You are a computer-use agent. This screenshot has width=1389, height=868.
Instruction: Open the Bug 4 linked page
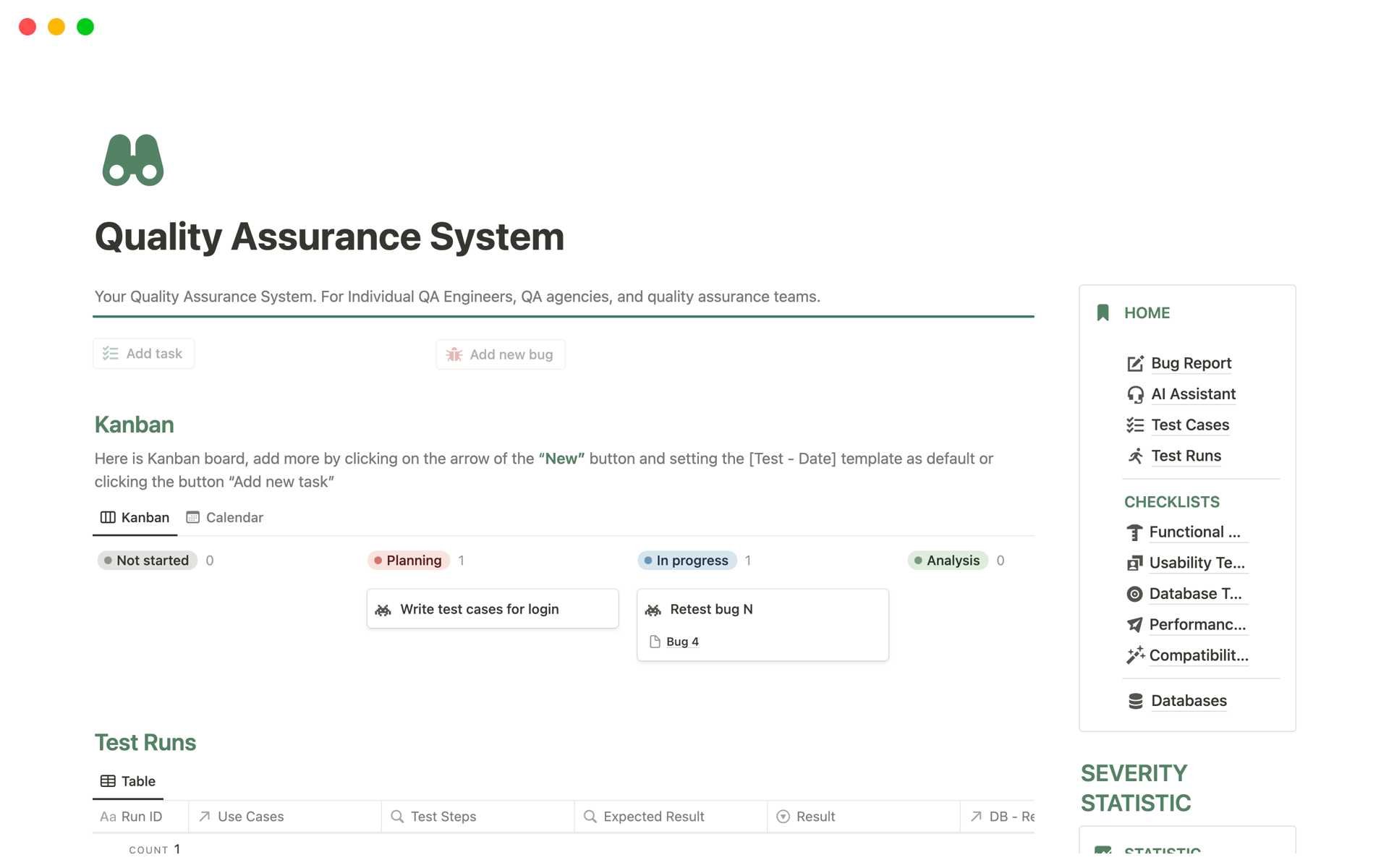(x=681, y=642)
